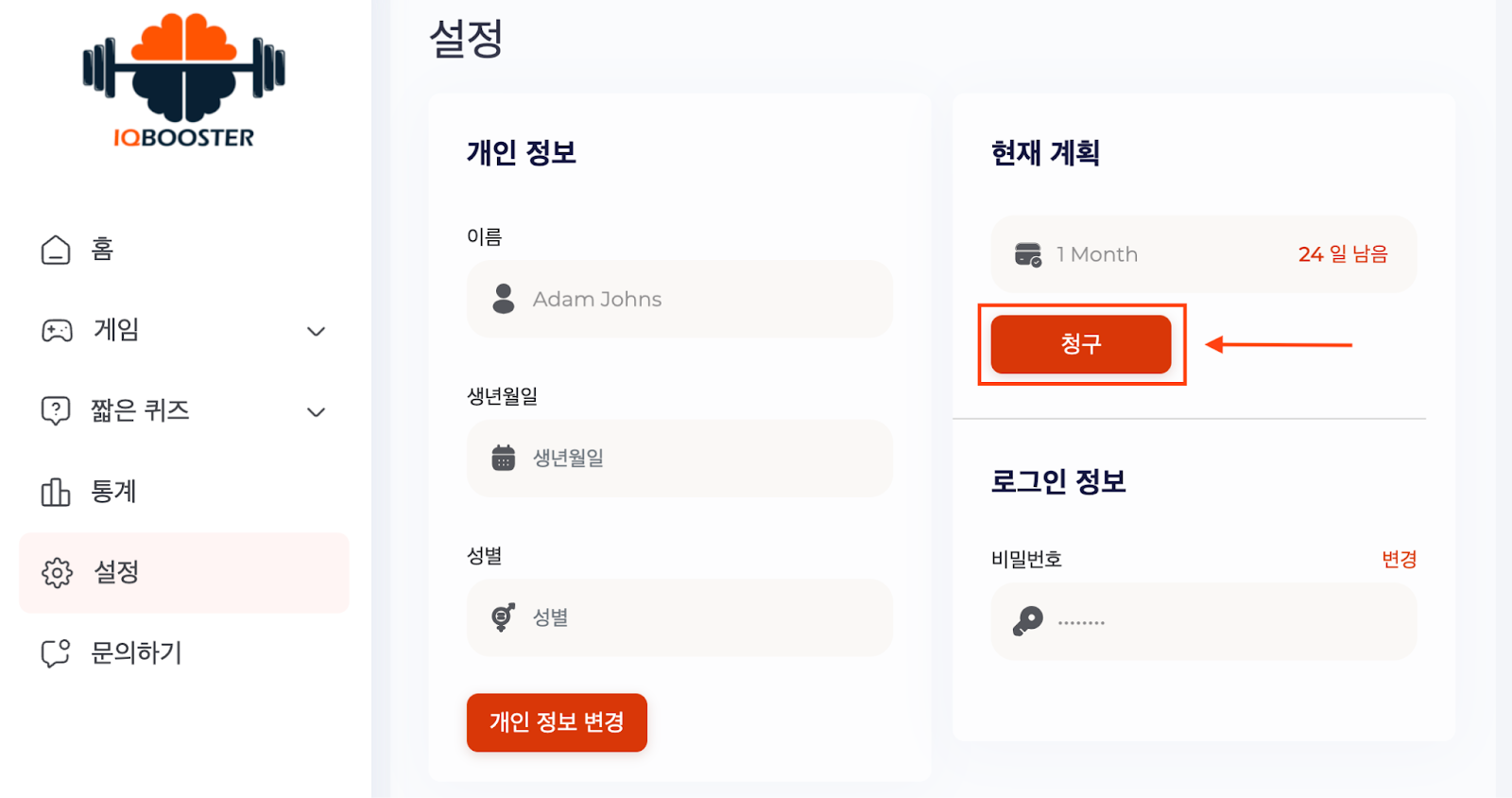
Task: Click the 이름 field with Adam Johns
Action: click(x=679, y=299)
